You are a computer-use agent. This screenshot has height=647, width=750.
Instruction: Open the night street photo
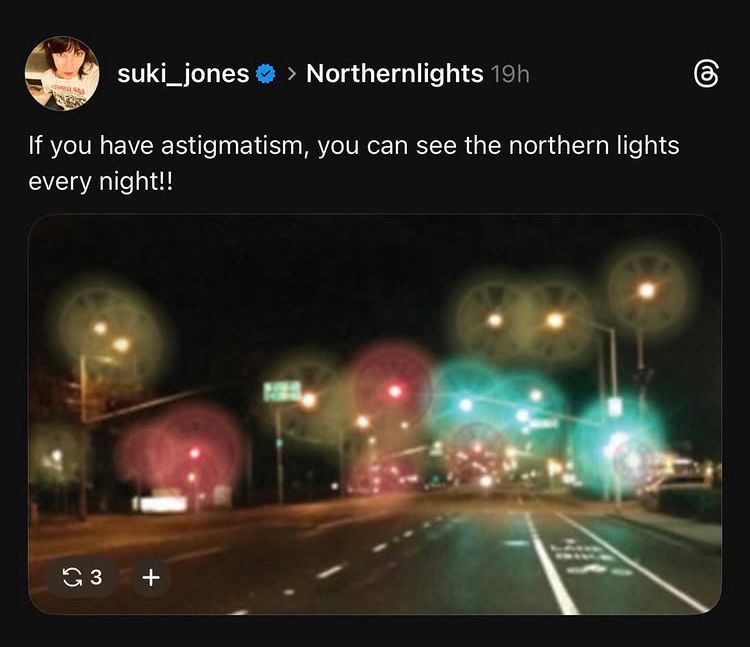pos(375,415)
